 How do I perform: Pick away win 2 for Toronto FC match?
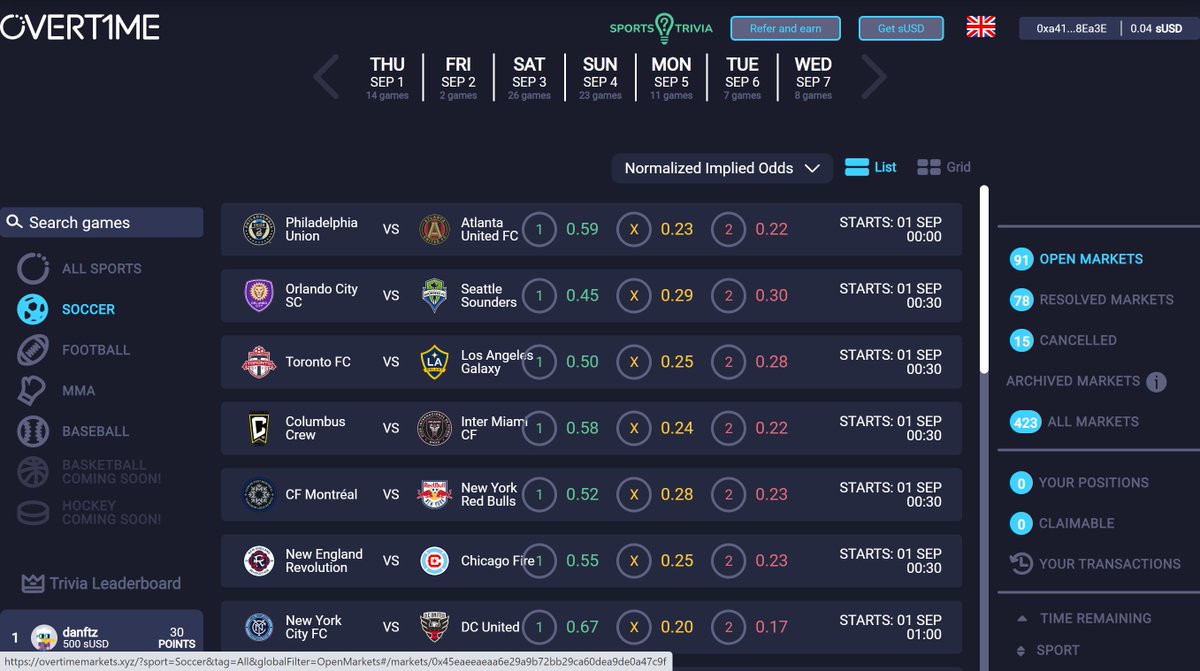pyautogui.click(x=729, y=362)
